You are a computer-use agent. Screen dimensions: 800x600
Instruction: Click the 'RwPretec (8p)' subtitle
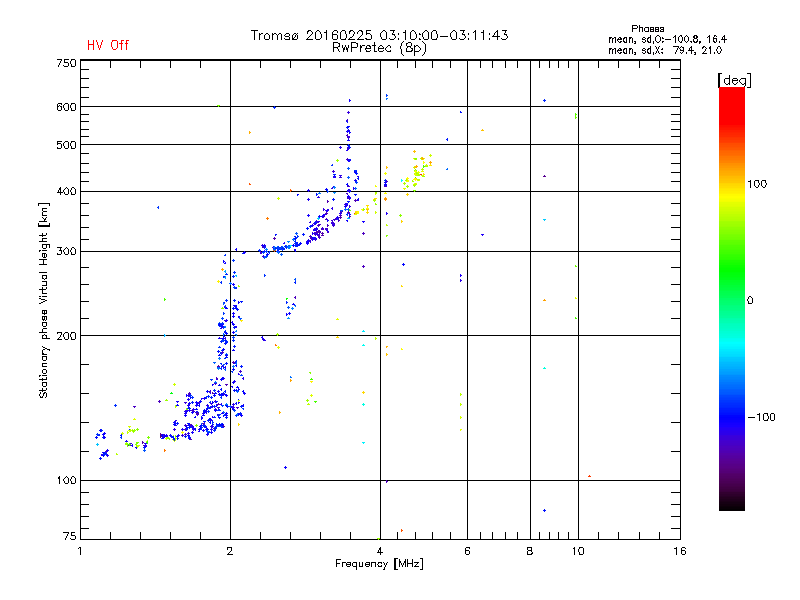(x=379, y=48)
